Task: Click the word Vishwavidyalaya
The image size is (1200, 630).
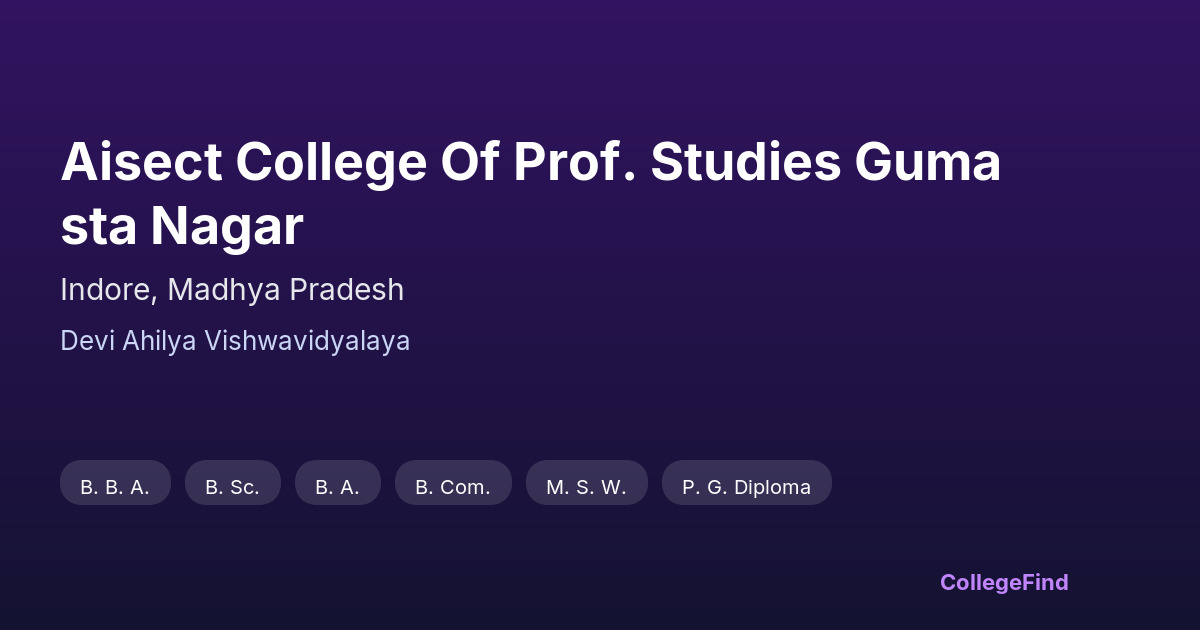Action: pos(308,341)
